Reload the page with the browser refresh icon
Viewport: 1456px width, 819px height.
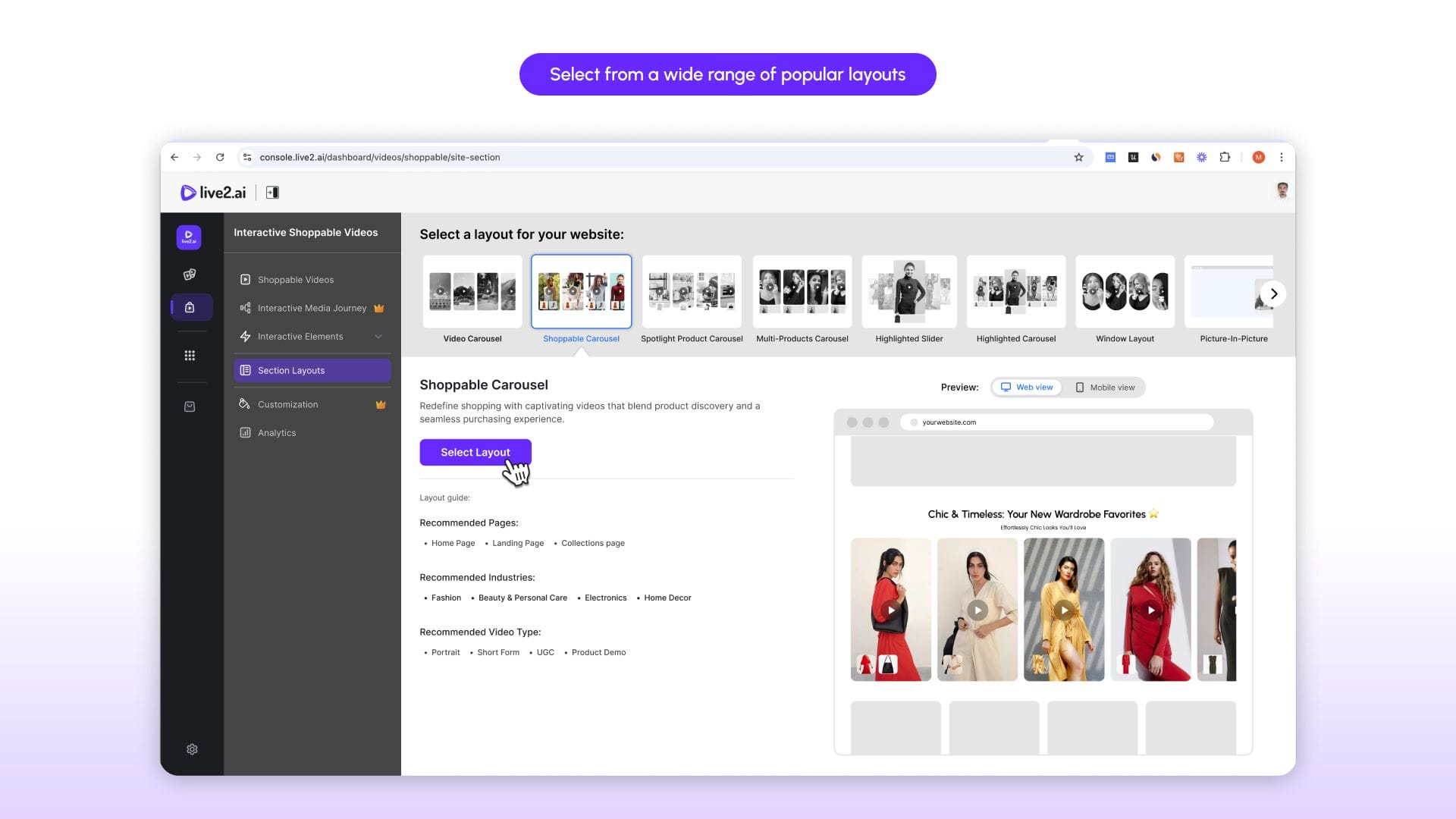[x=220, y=157]
